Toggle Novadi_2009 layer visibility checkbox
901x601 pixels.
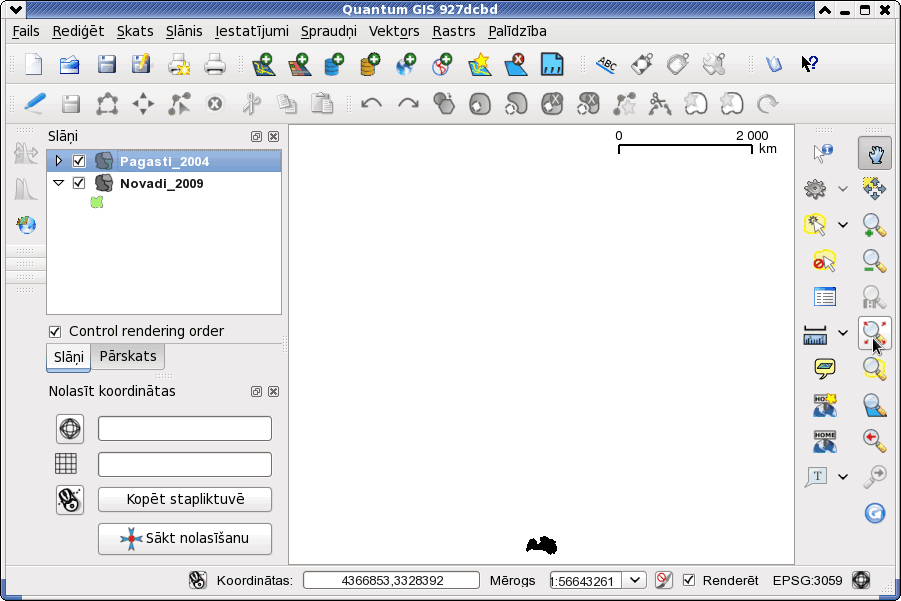coord(79,183)
